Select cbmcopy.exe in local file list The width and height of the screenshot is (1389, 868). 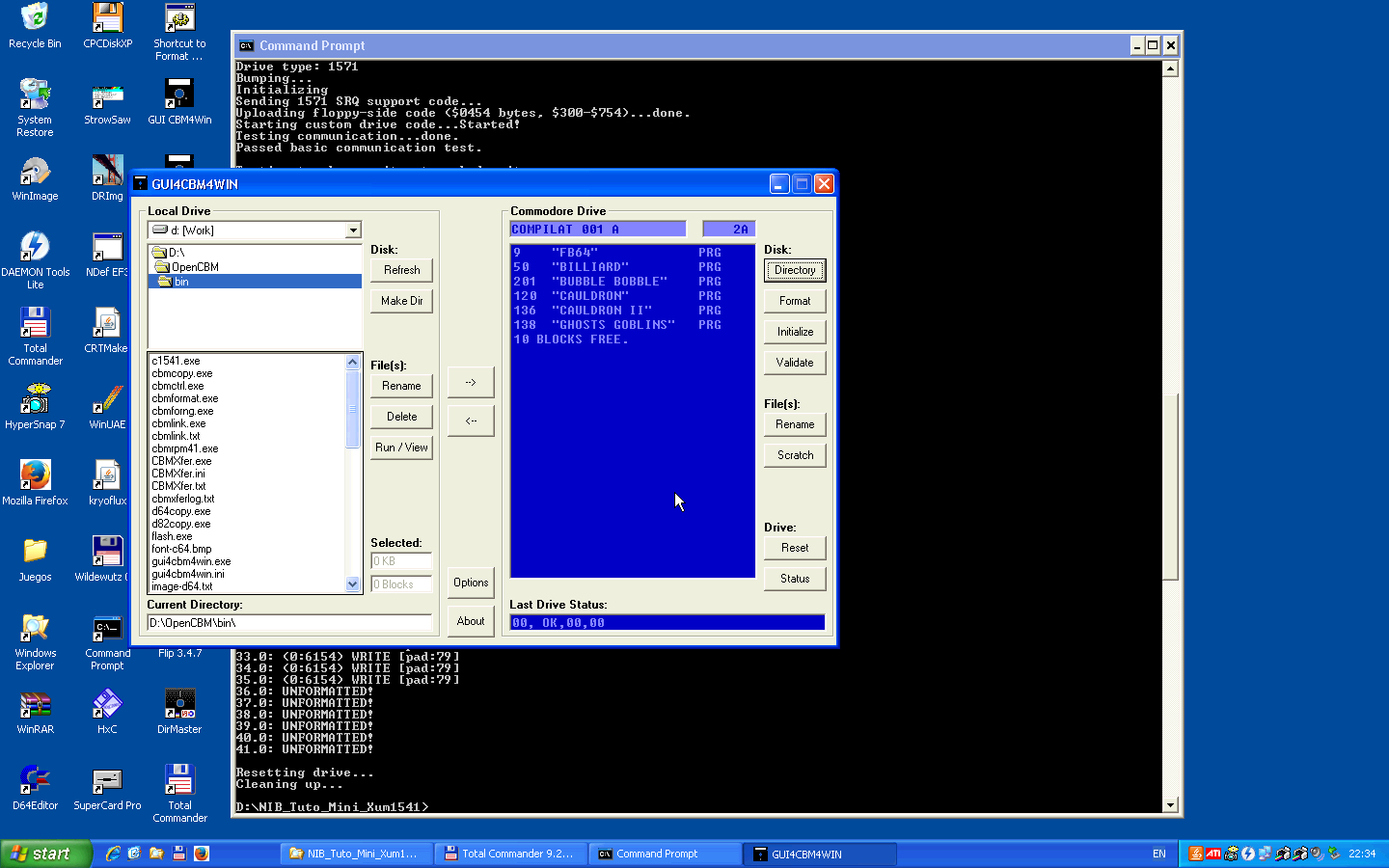(x=181, y=373)
